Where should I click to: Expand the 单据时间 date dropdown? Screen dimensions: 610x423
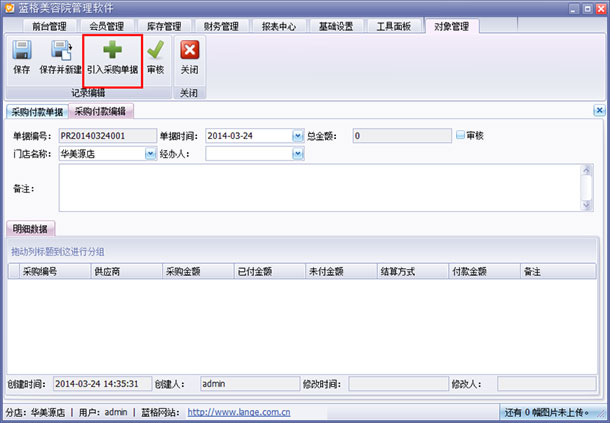coord(298,136)
